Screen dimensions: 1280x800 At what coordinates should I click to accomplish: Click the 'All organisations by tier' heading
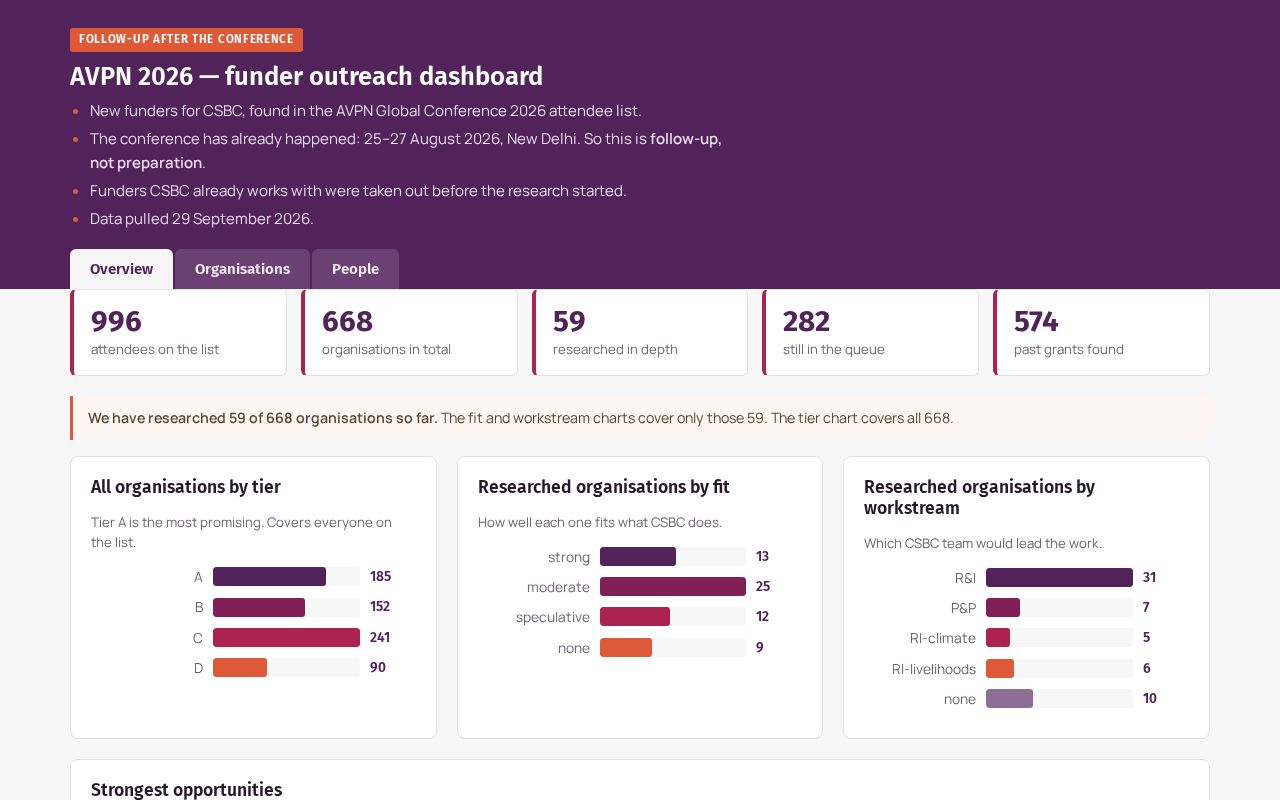point(186,487)
